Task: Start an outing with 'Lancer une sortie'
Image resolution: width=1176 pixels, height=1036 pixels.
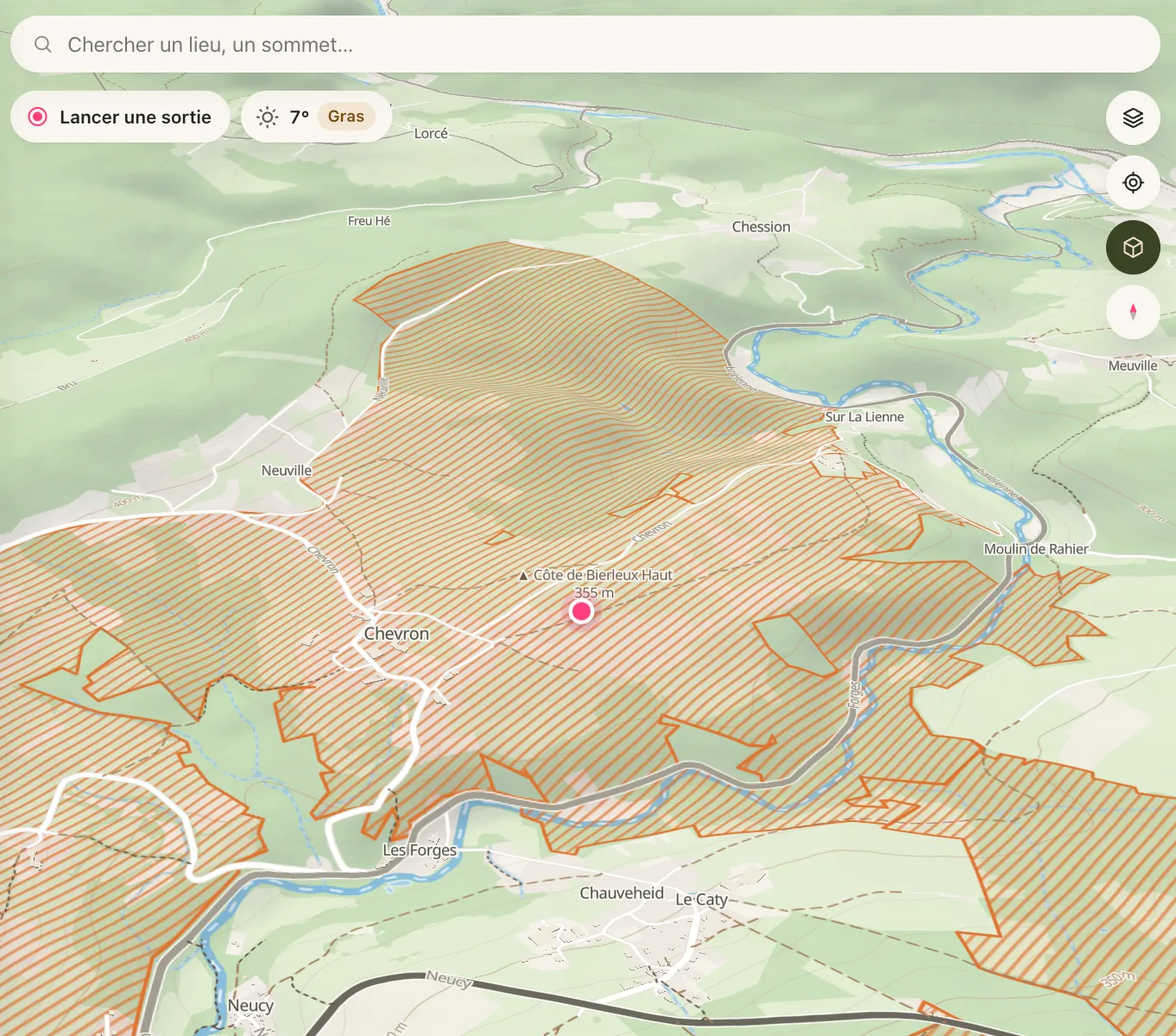Action: 120,117
